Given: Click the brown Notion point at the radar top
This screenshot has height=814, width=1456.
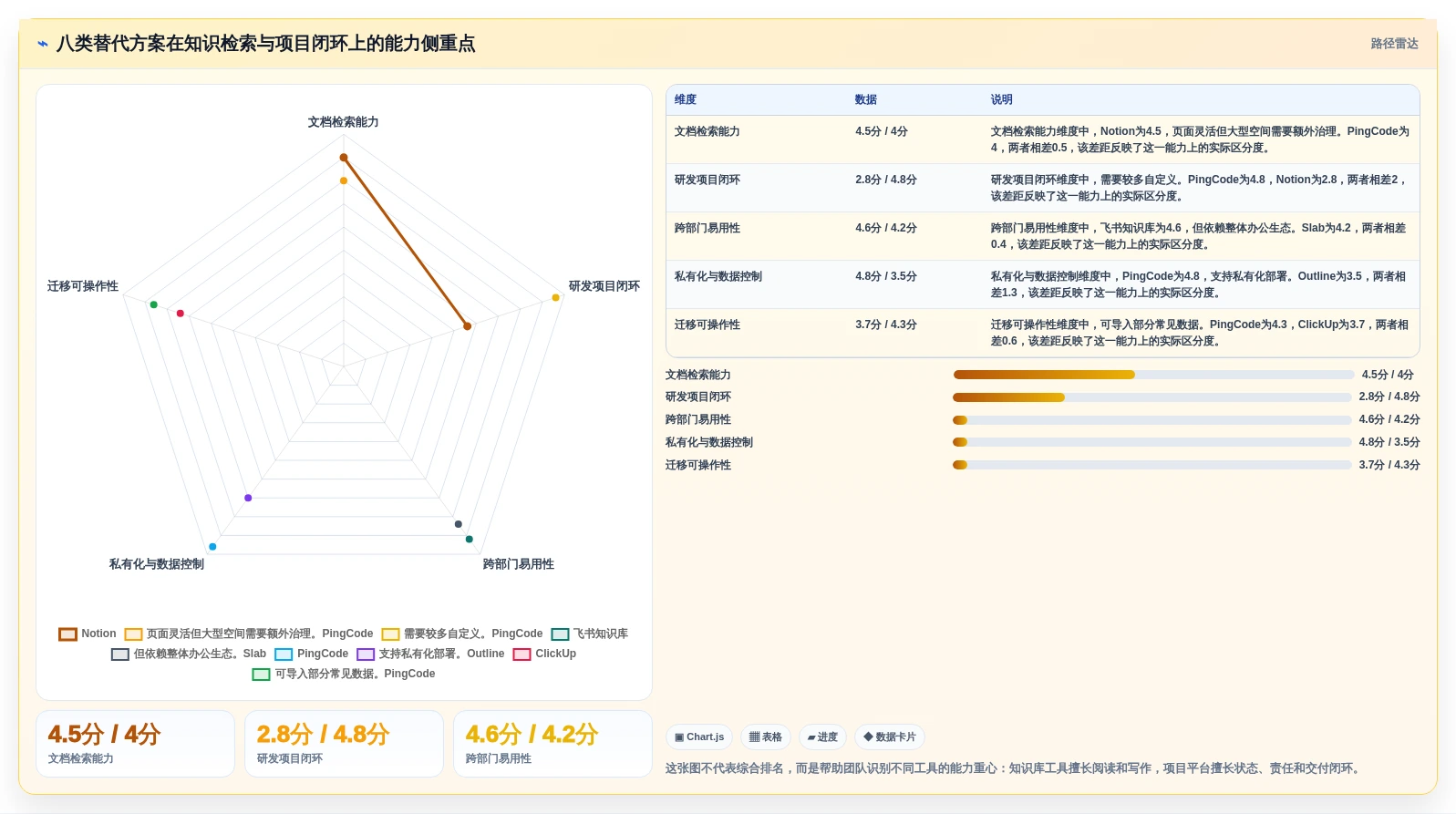Looking at the screenshot, I should [344, 158].
